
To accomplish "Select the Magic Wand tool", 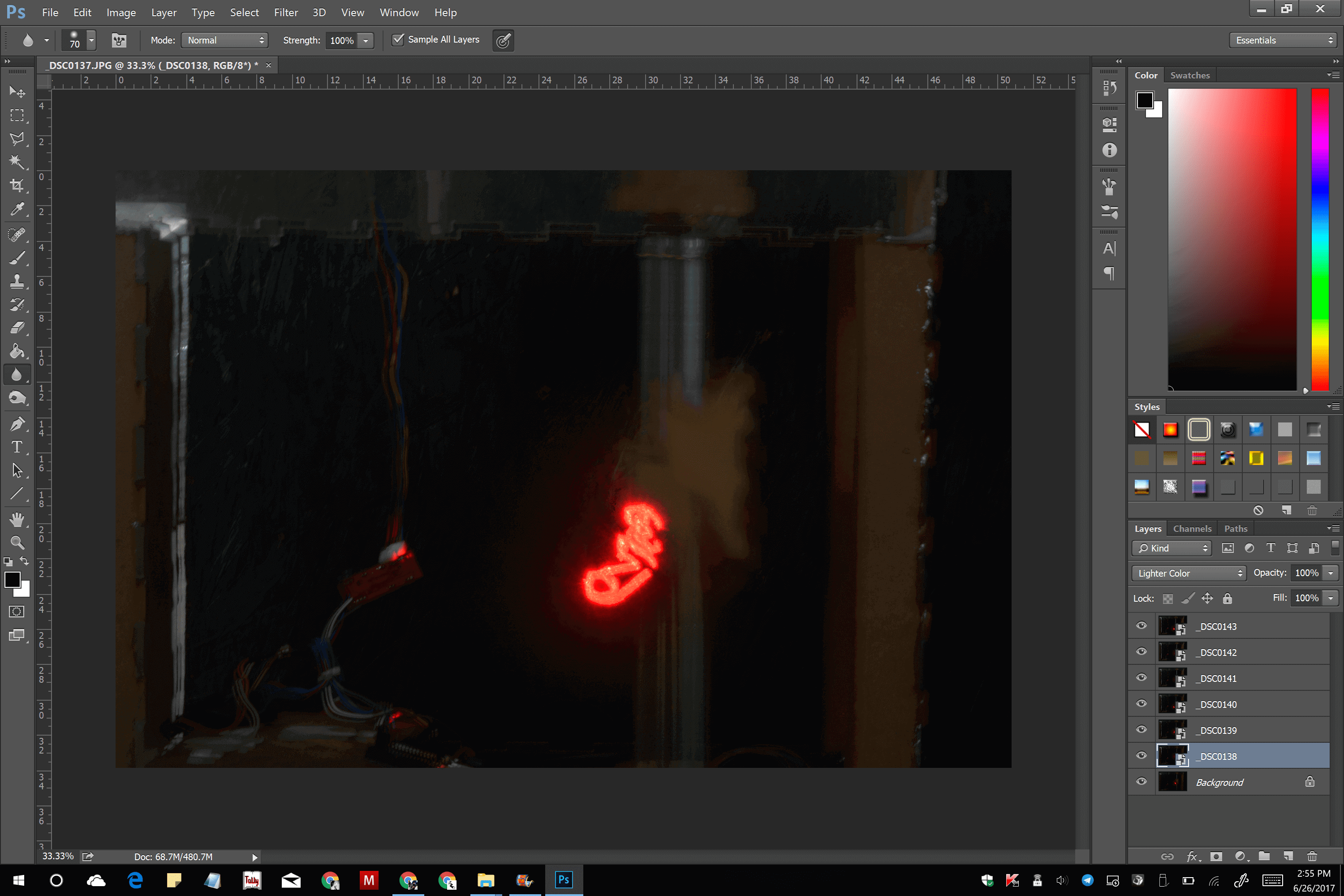I will (x=17, y=162).
